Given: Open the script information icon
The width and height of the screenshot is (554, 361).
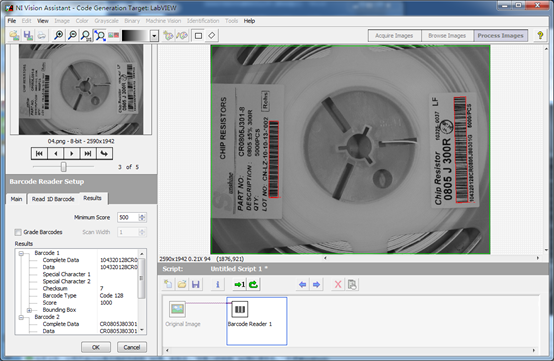Looking at the screenshot, I should pyautogui.click(x=218, y=284).
